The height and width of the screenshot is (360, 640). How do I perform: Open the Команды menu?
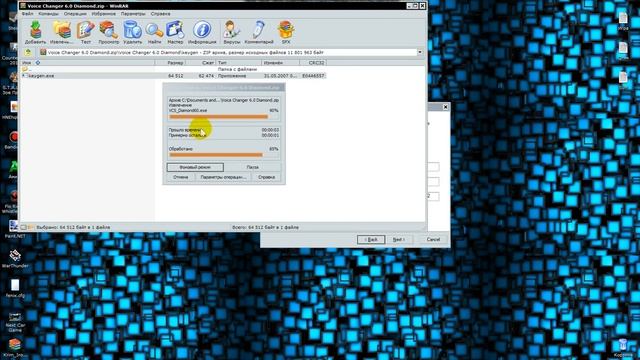click(x=49, y=14)
